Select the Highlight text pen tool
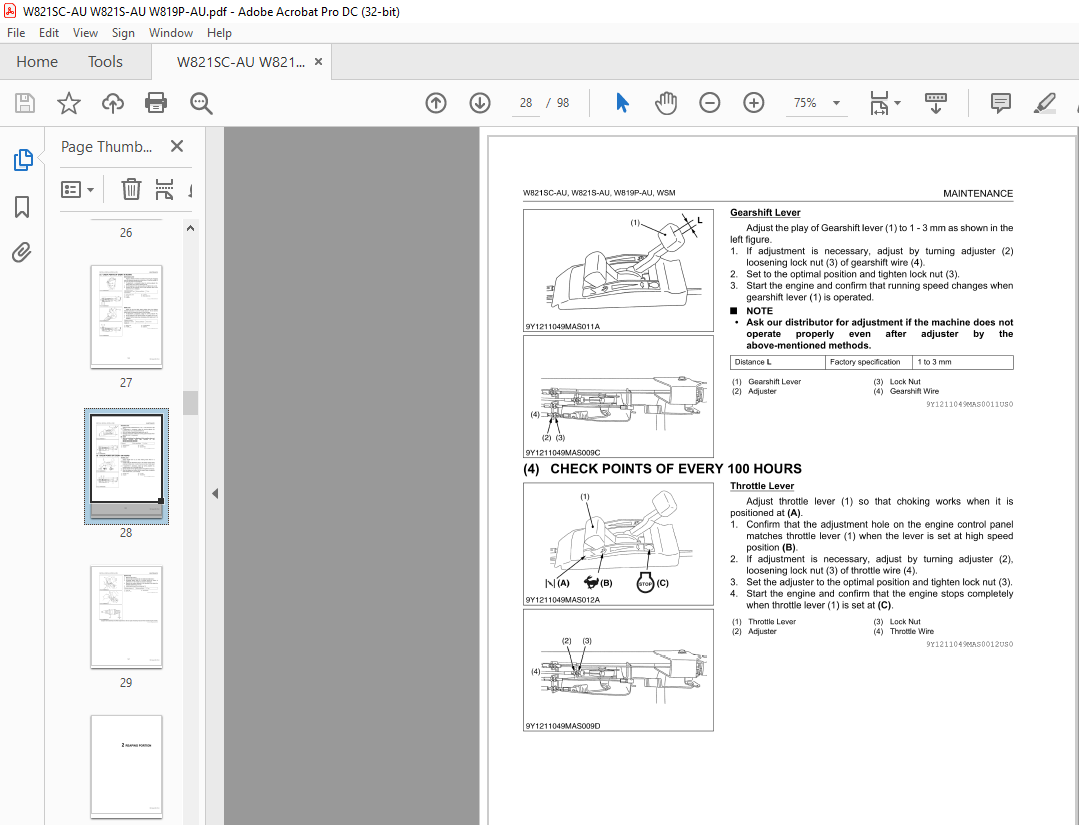Viewport: 1079px width, 825px height. click(x=1045, y=103)
